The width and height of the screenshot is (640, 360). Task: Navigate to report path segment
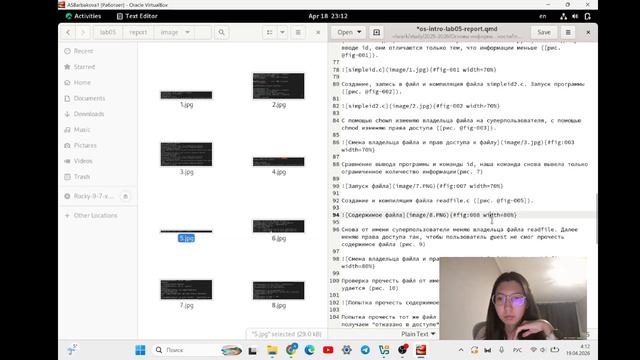click(138, 32)
